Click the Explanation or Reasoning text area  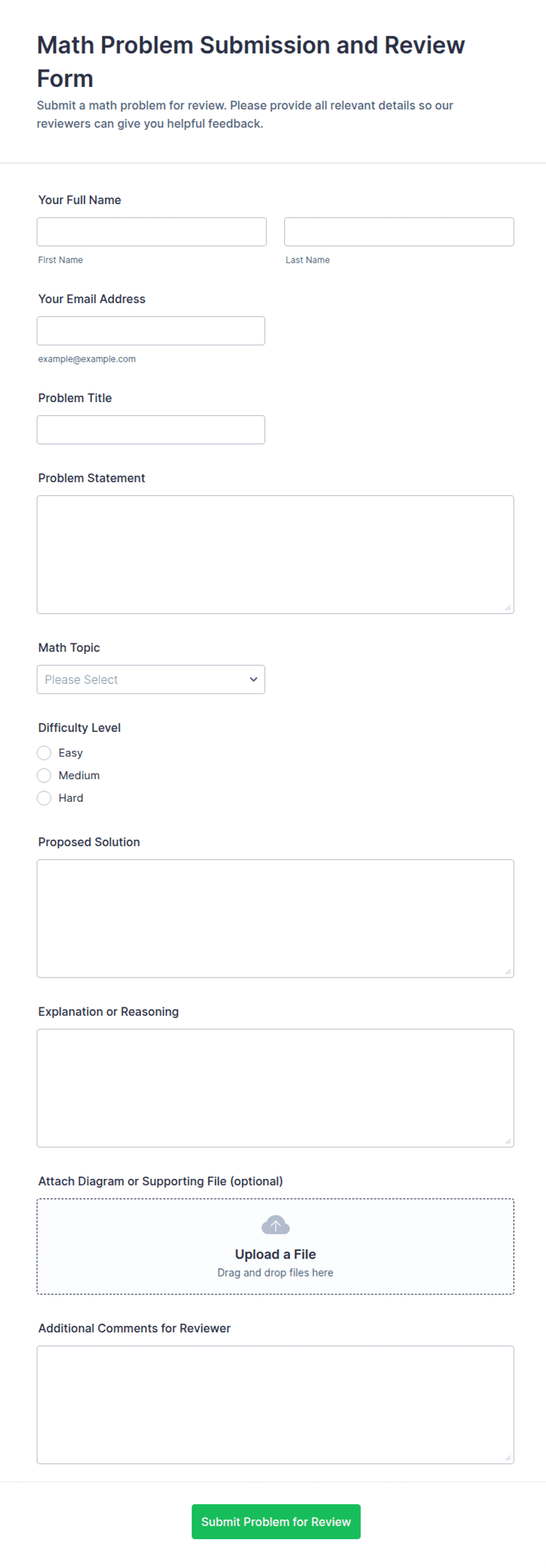tap(275, 1088)
